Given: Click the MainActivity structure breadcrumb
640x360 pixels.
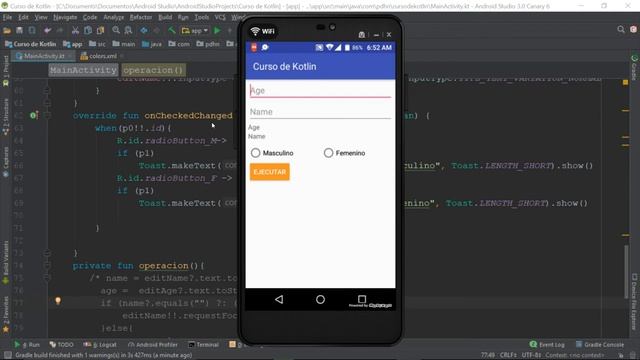Looking at the screenshot, I should [x=83, y=70].
